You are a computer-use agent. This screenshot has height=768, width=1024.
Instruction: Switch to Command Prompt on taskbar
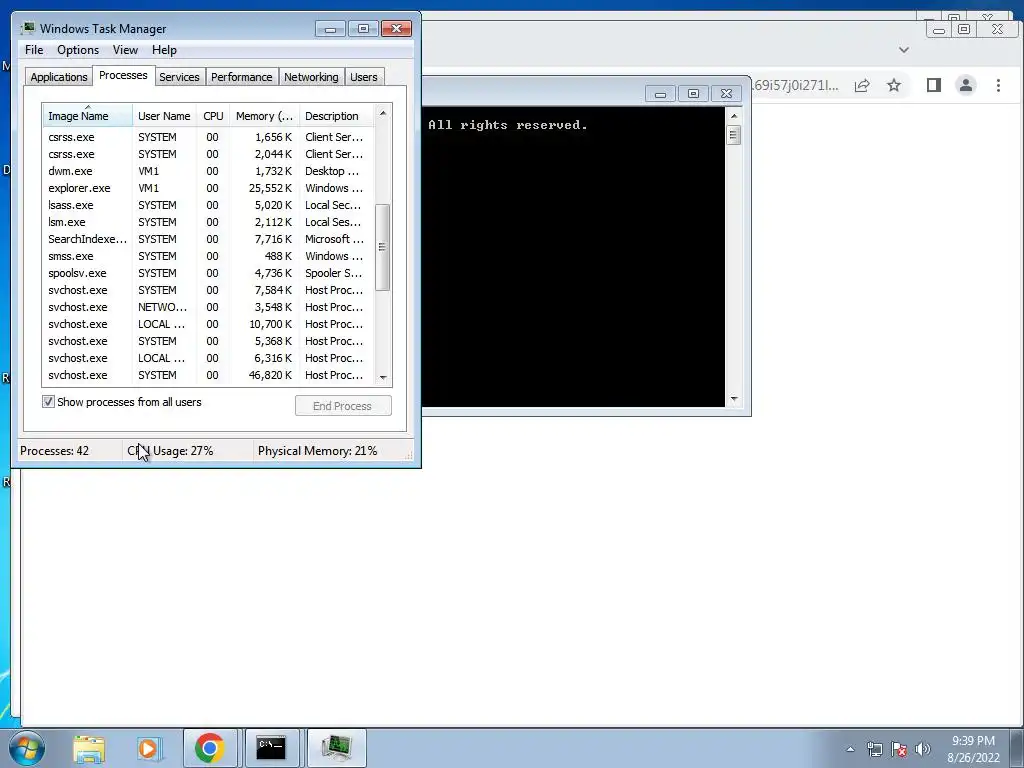[x=271, y=748]
